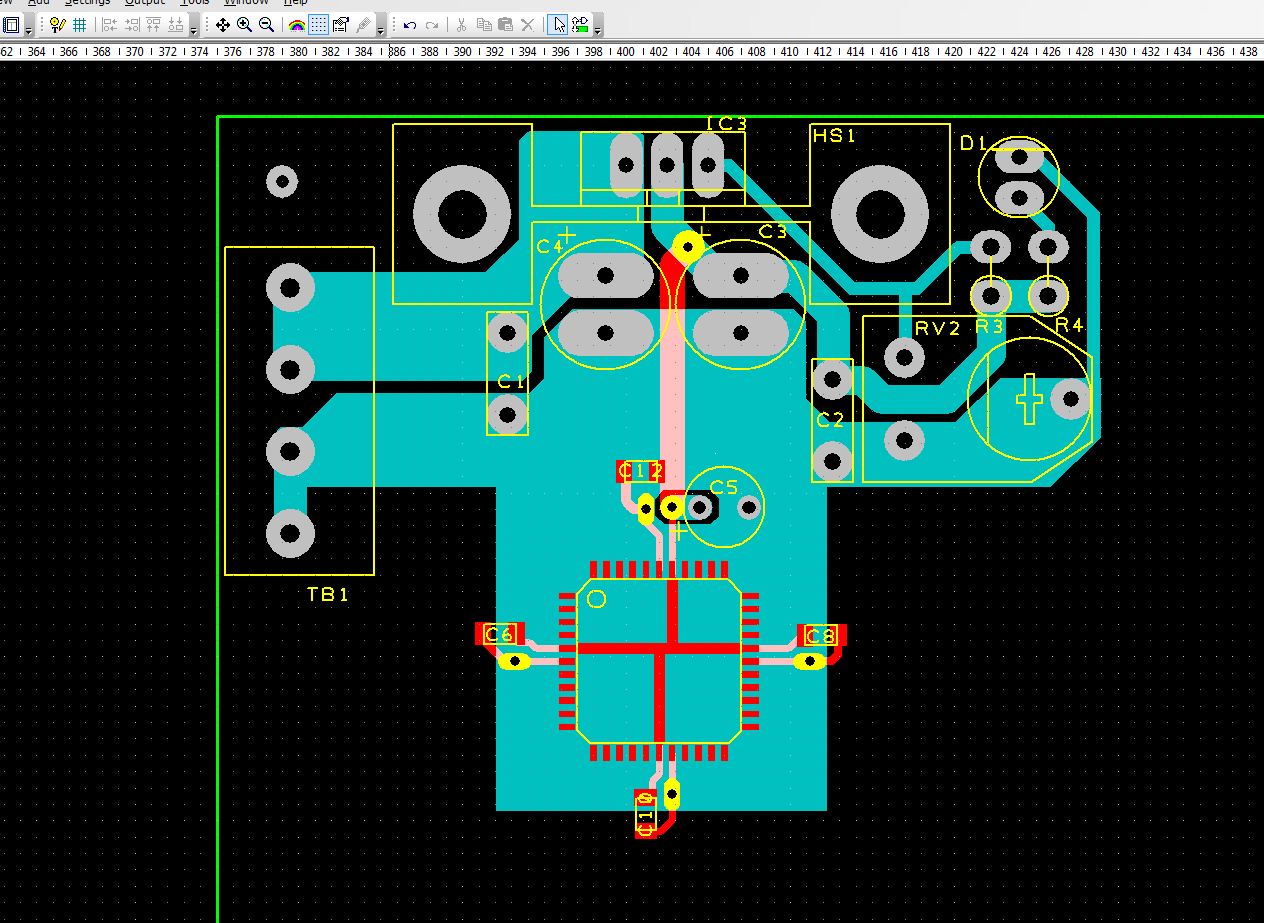Click the isolated mounting hole above TB1
This screenshot has width=1264, height=923.
282,181
